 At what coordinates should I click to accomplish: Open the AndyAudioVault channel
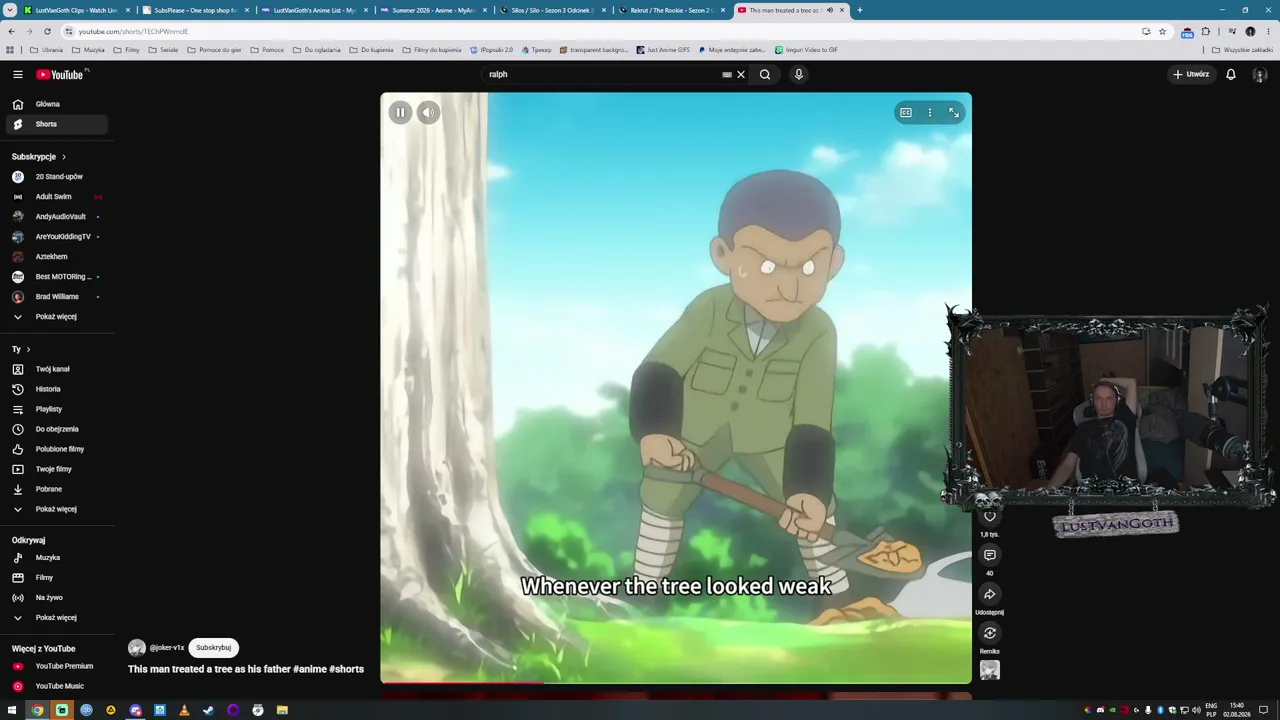coord(56,217)
